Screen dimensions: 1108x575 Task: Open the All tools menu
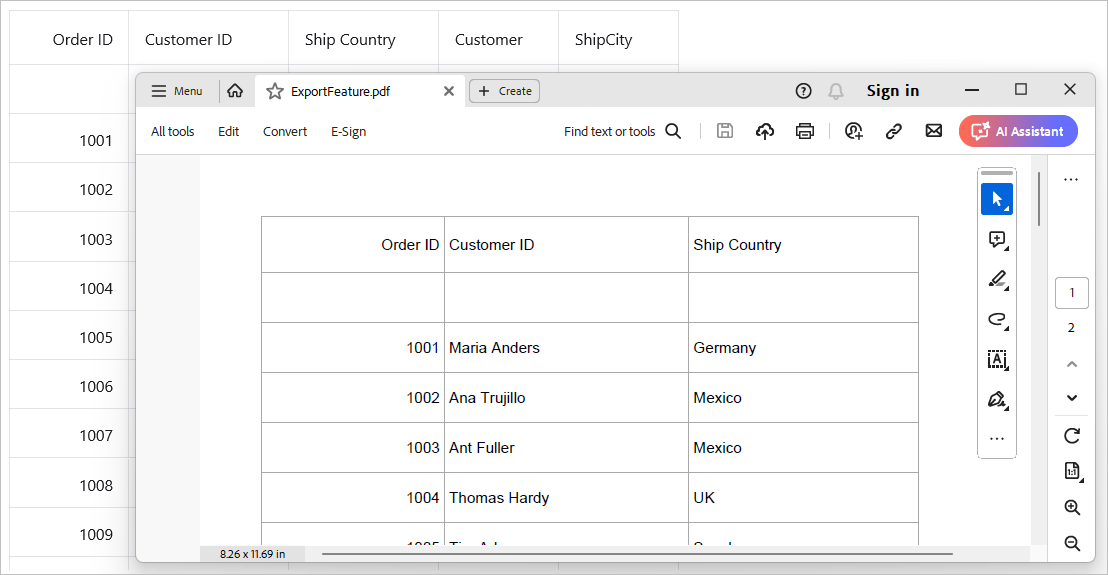pyautogui.click(x=173, y=131)
